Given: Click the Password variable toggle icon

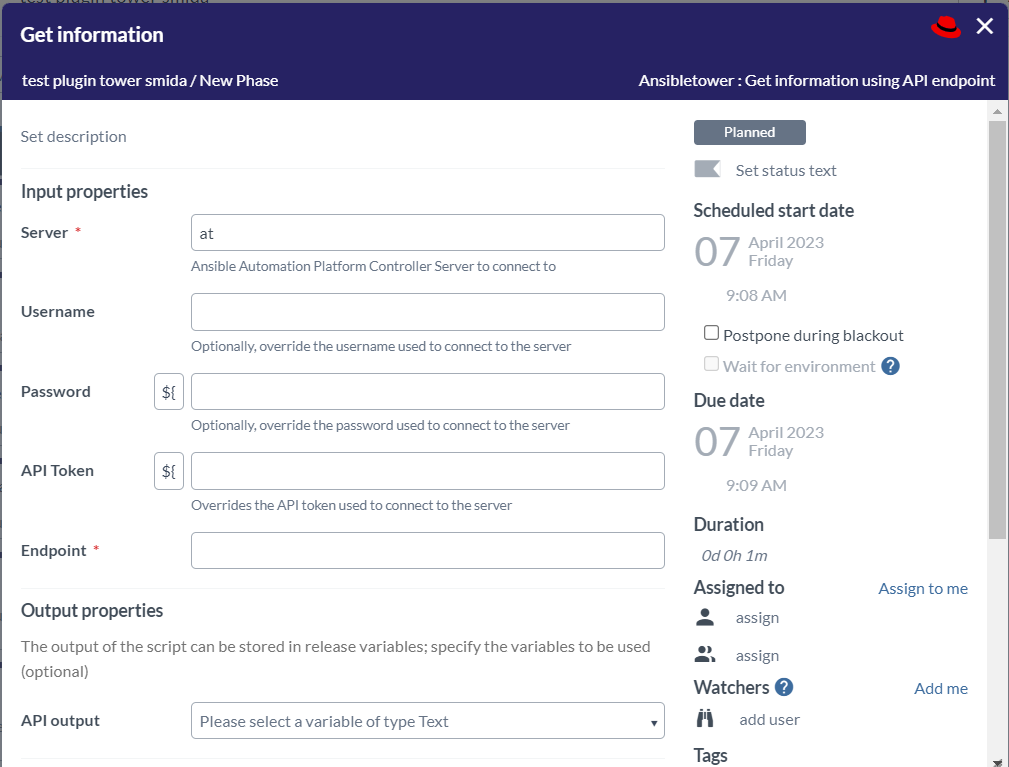Looking at the screenshot, I should click(x=169, y=392).
